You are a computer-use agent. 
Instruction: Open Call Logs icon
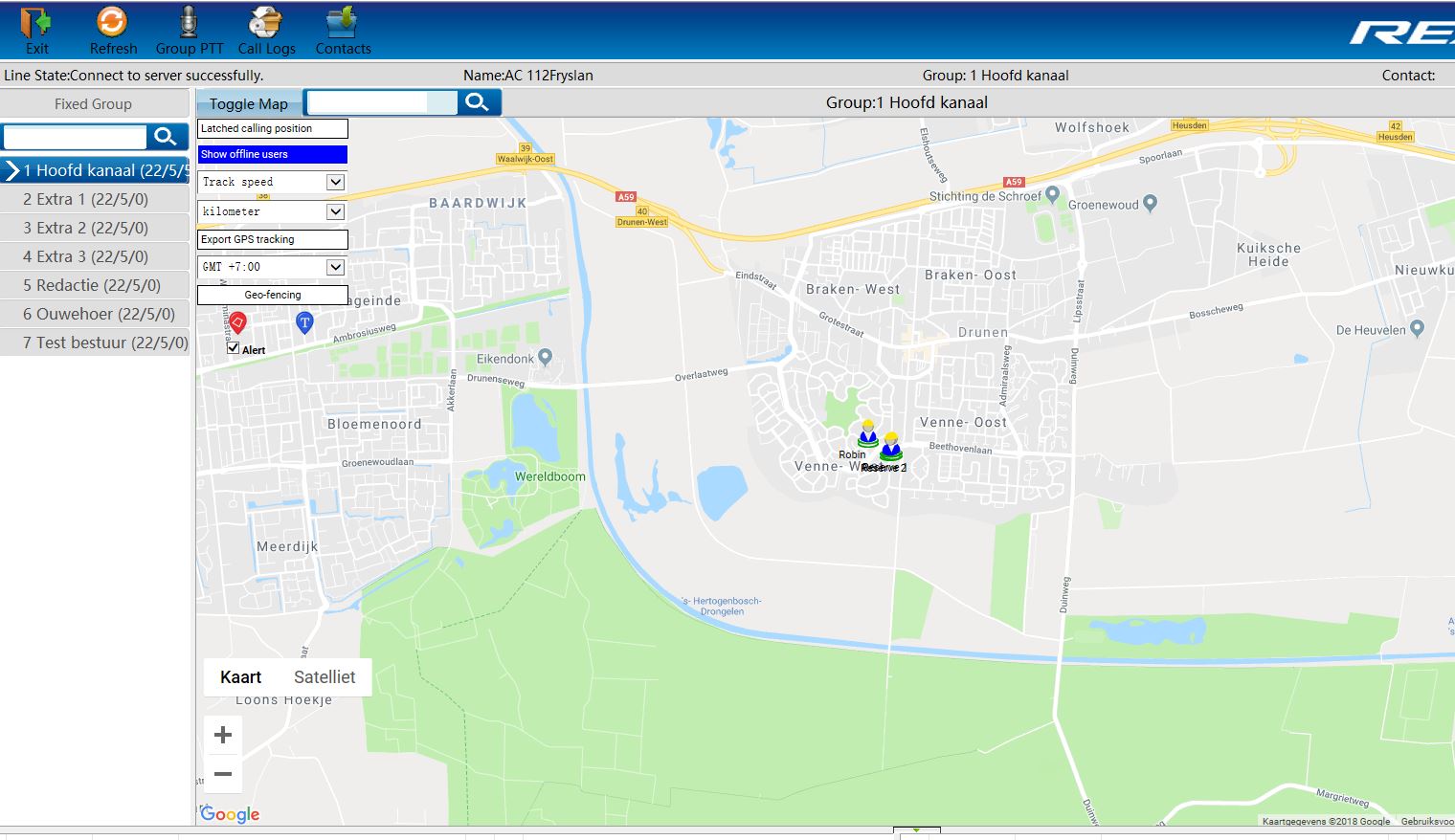tap(265, 22)
